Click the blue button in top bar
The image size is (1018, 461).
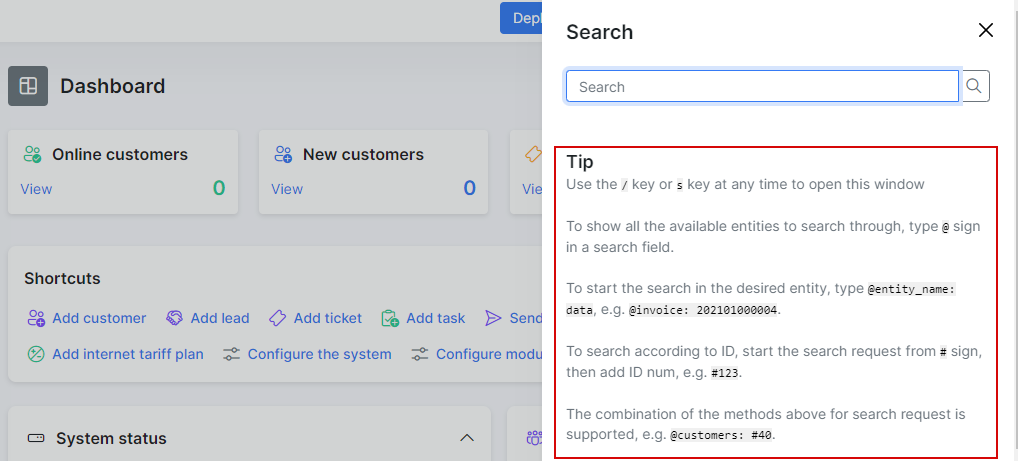pyautogui.click(x=521, y=17)
